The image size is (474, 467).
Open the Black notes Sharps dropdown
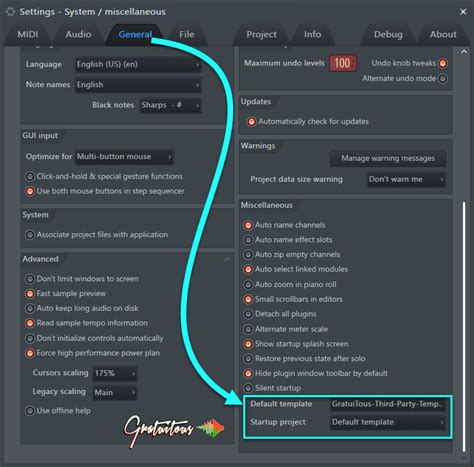[x=170, y=105]
